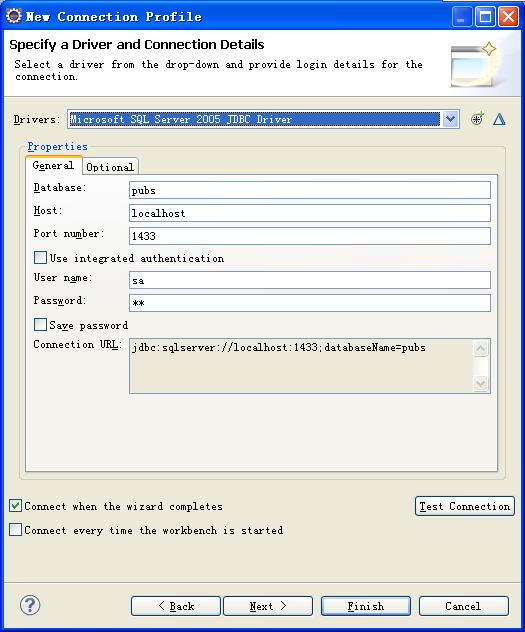The width and height of the screenshot is (525, 632).
Task: Click the Test Connection button
Action: click(x=465, y=506)
